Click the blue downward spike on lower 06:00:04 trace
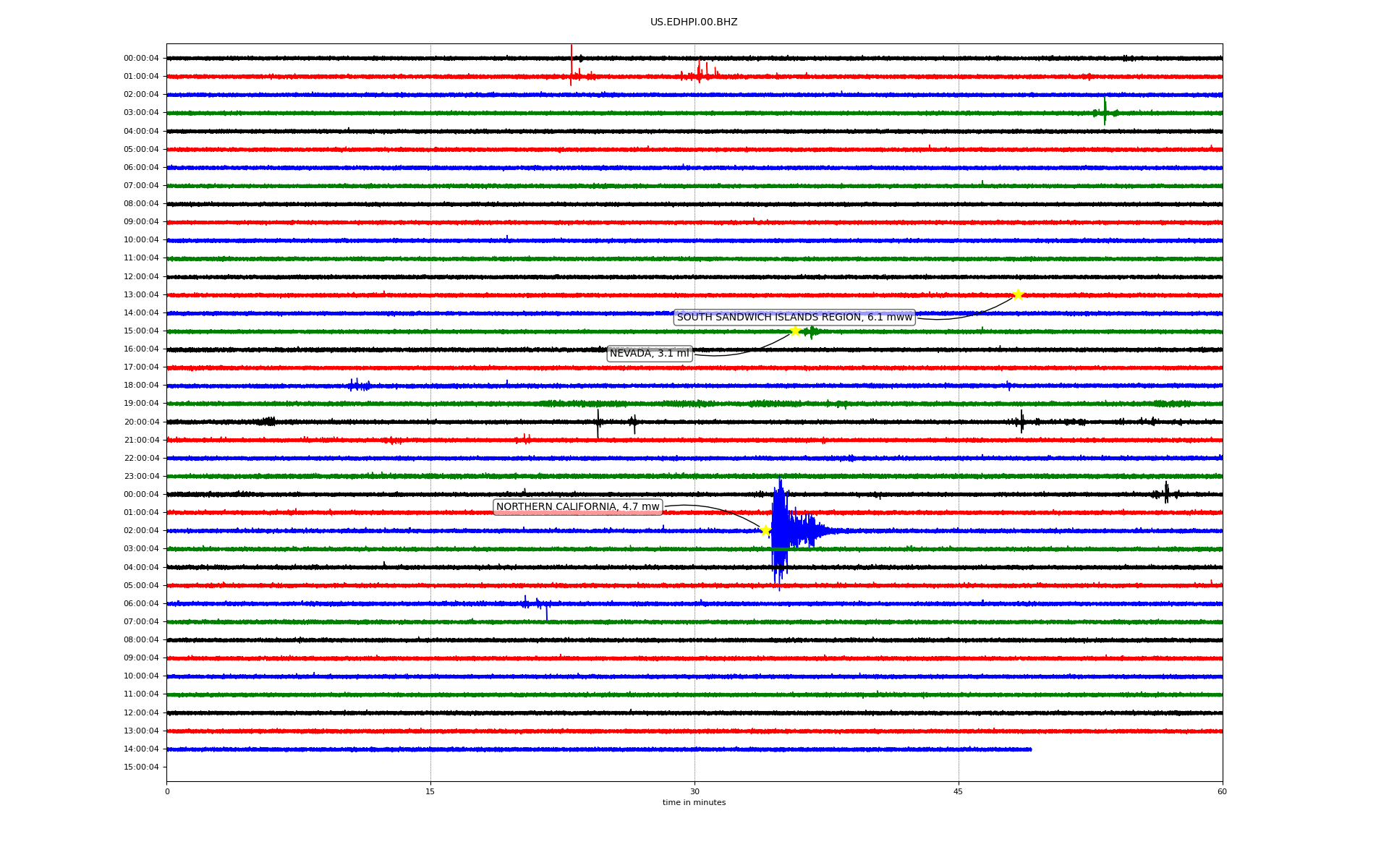 click(546, 612)
